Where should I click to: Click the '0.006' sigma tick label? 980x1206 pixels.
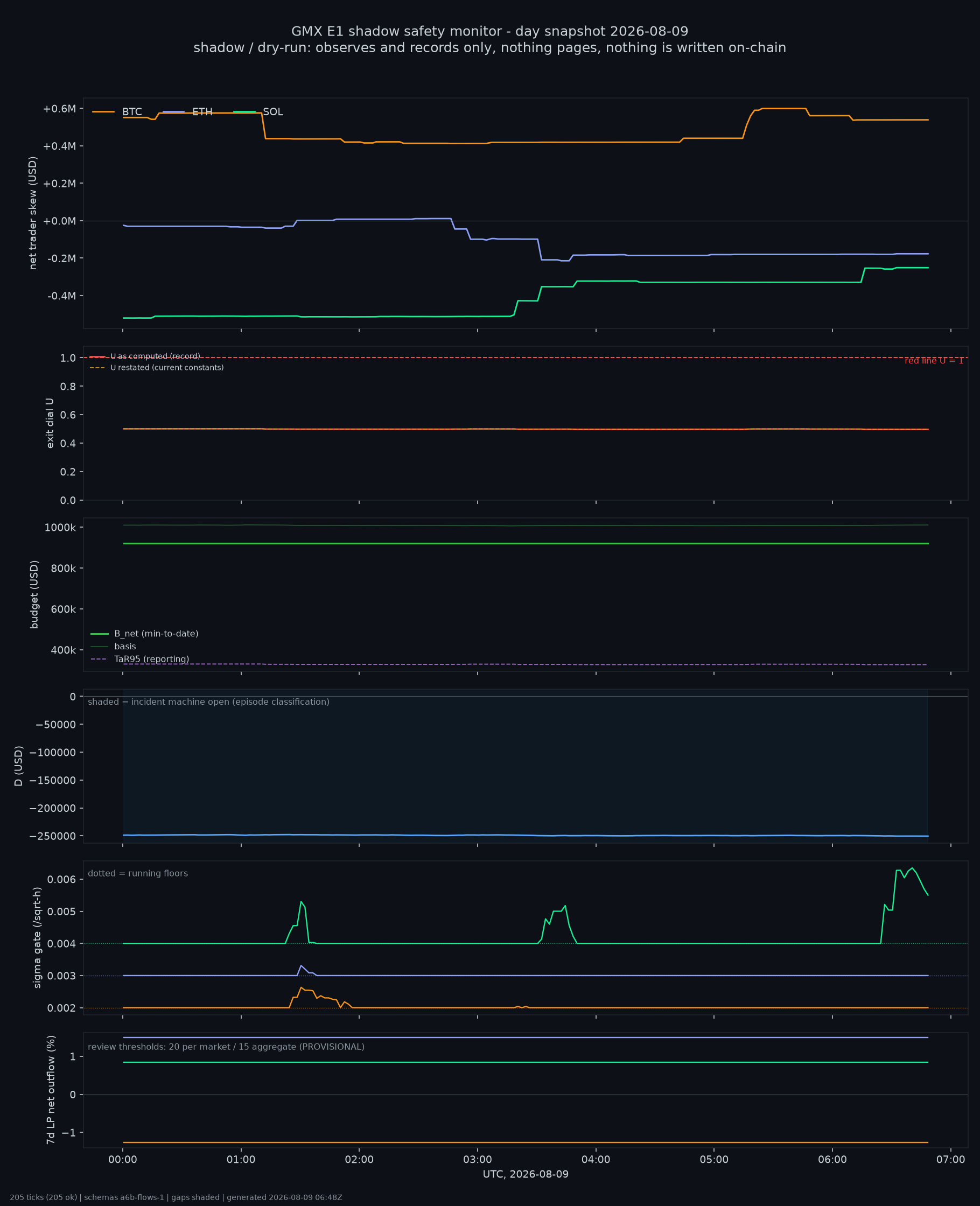point(61,880)
